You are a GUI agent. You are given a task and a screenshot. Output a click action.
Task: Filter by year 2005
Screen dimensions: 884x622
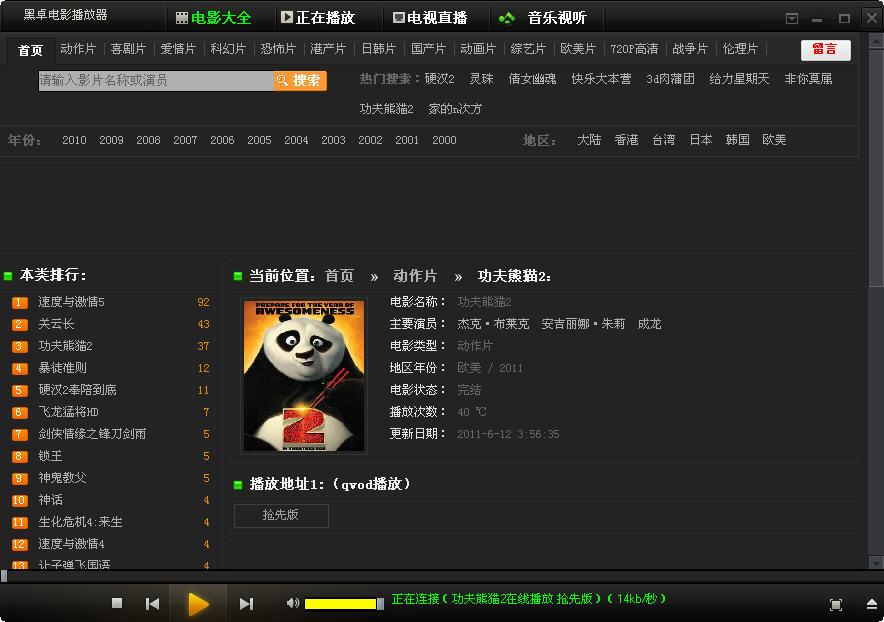tap(259, 140)
